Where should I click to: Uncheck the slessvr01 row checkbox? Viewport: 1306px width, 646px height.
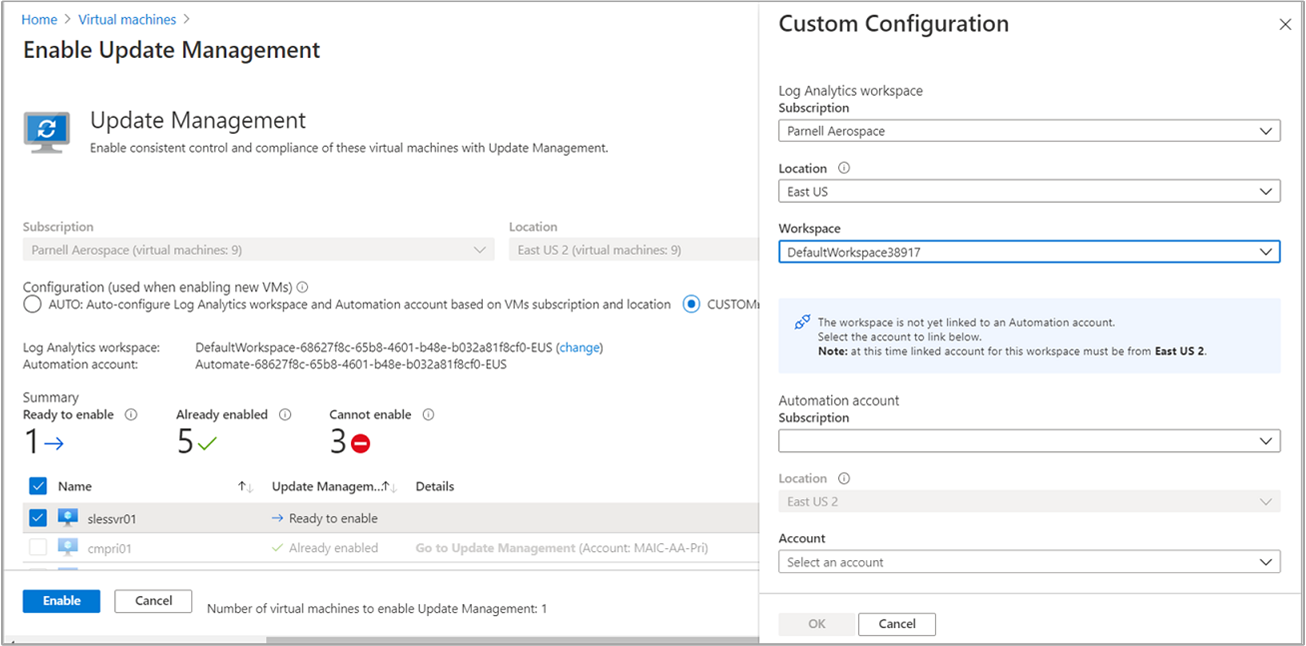click(37, 517)
